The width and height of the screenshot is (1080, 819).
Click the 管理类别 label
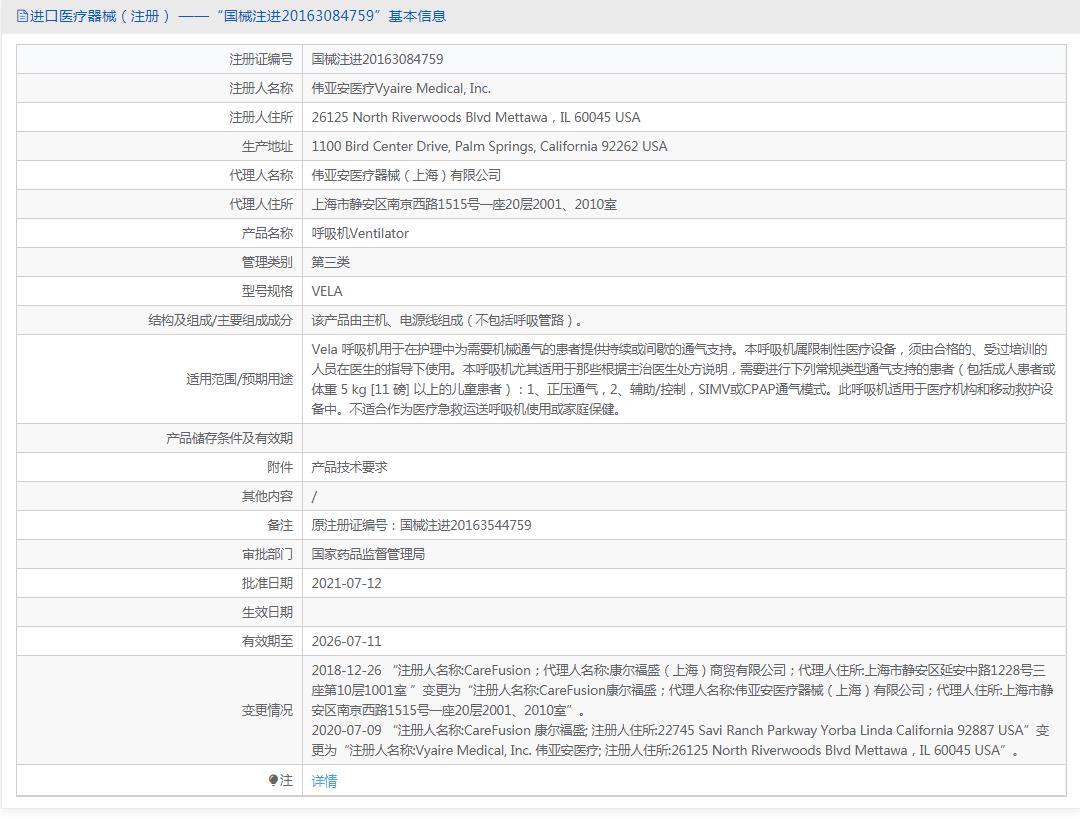pos(267,262)
